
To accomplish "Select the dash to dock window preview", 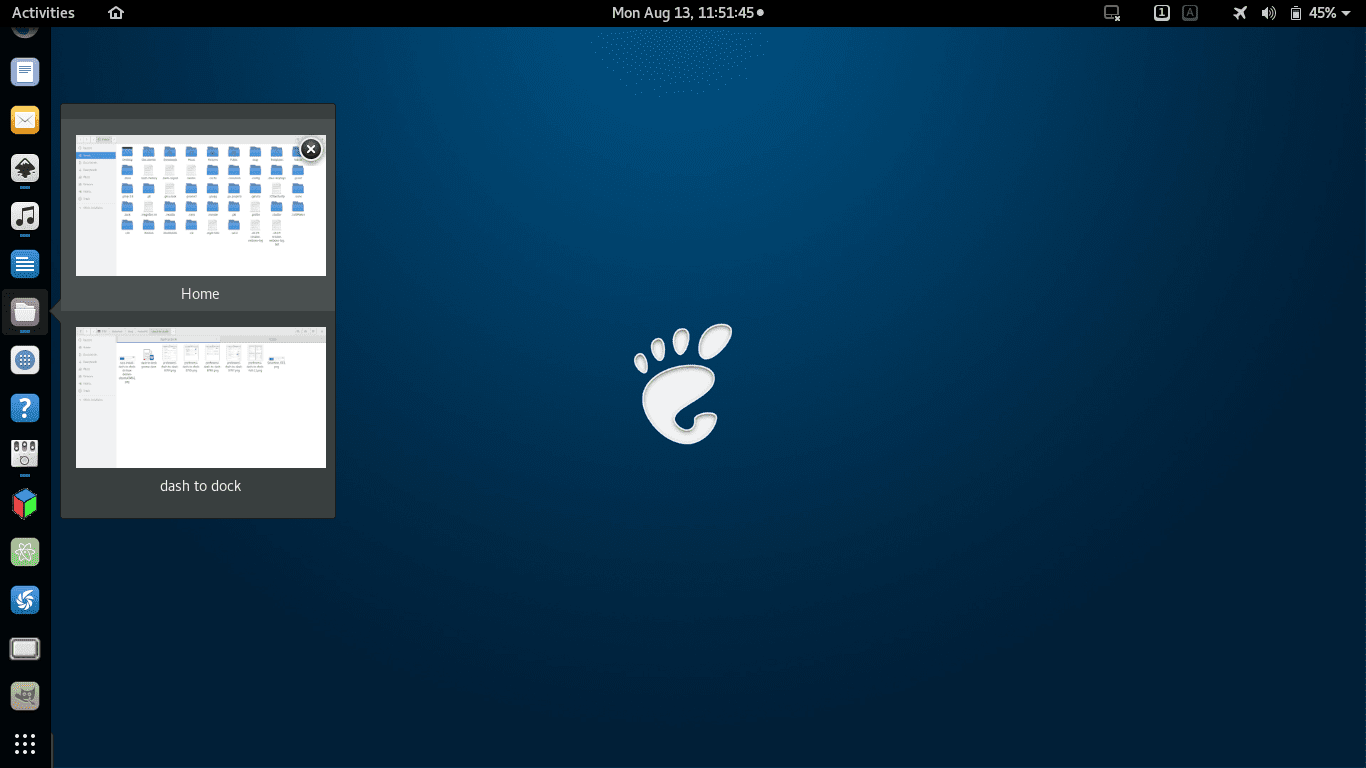I will [x=200, y=397].
